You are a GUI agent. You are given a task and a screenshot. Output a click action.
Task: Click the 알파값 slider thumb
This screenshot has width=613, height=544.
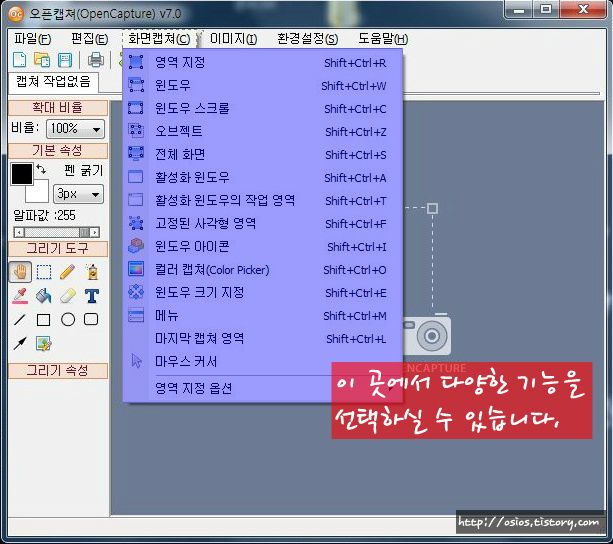tap(84, 233)
